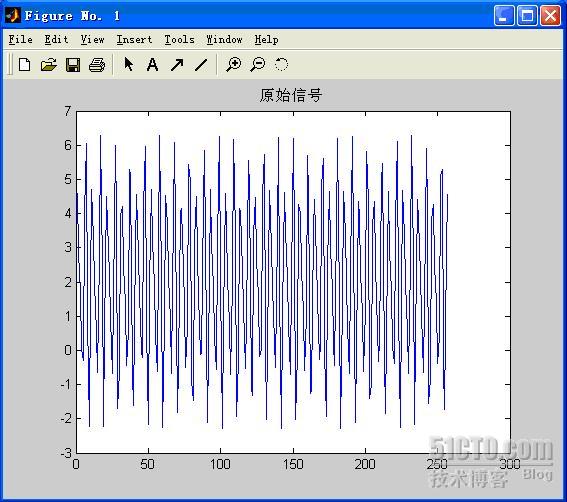Click the y-axis tick label -1
Image resolution: width=567 pixels, height=502 pixels.
pos(66,384)
